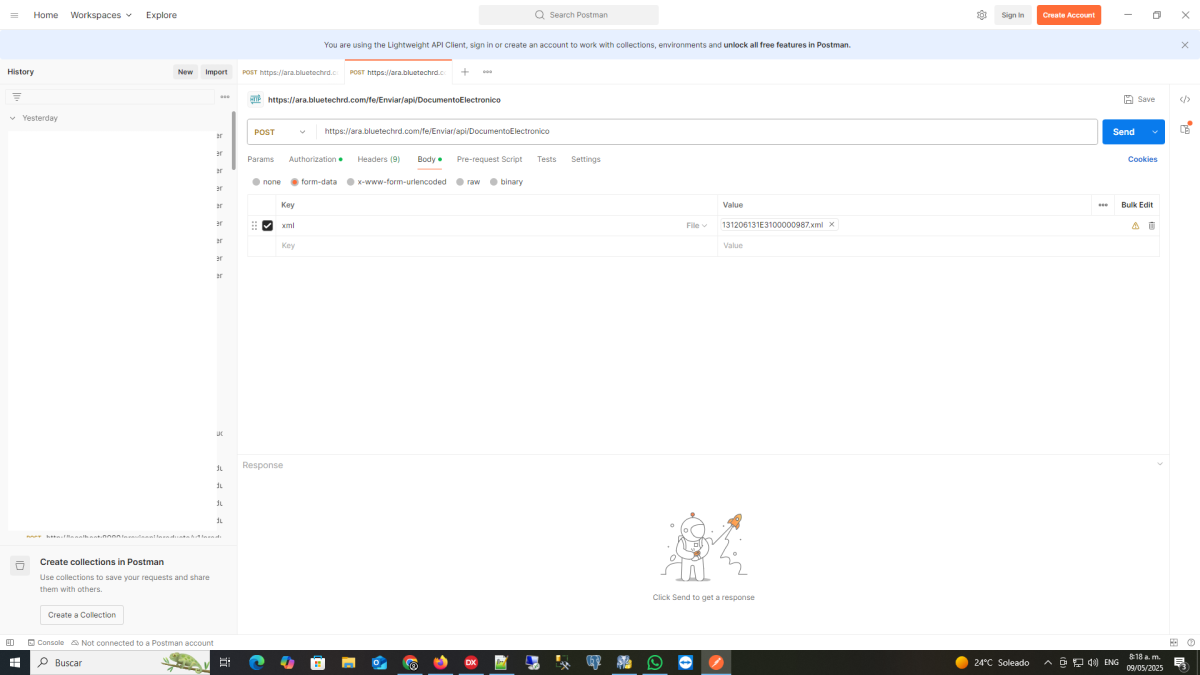This screenshot has width=1200, height=675.
Task: Click the sidebar vertical scrollbar
Action: coord(234,140)
